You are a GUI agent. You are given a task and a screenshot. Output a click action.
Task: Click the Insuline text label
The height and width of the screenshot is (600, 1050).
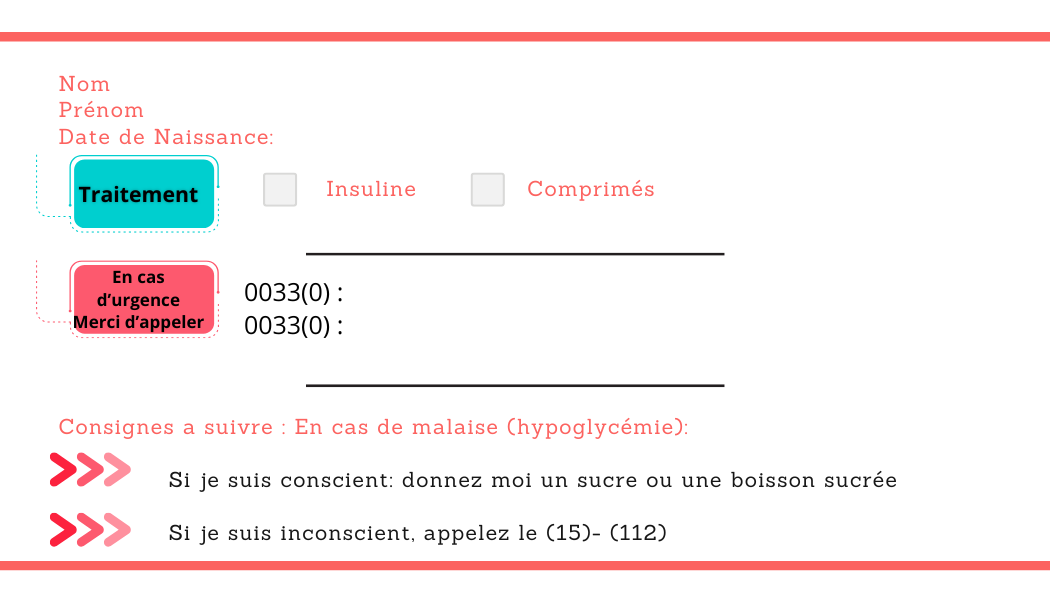[371, 189]
